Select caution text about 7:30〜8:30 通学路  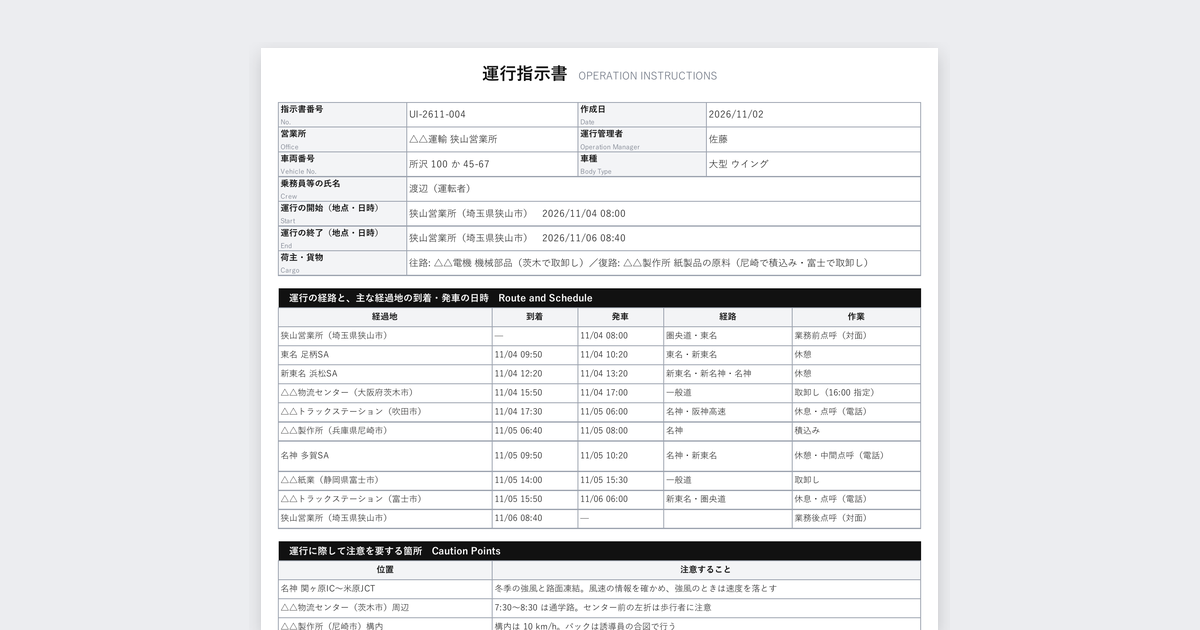click(x=605, y=608)
